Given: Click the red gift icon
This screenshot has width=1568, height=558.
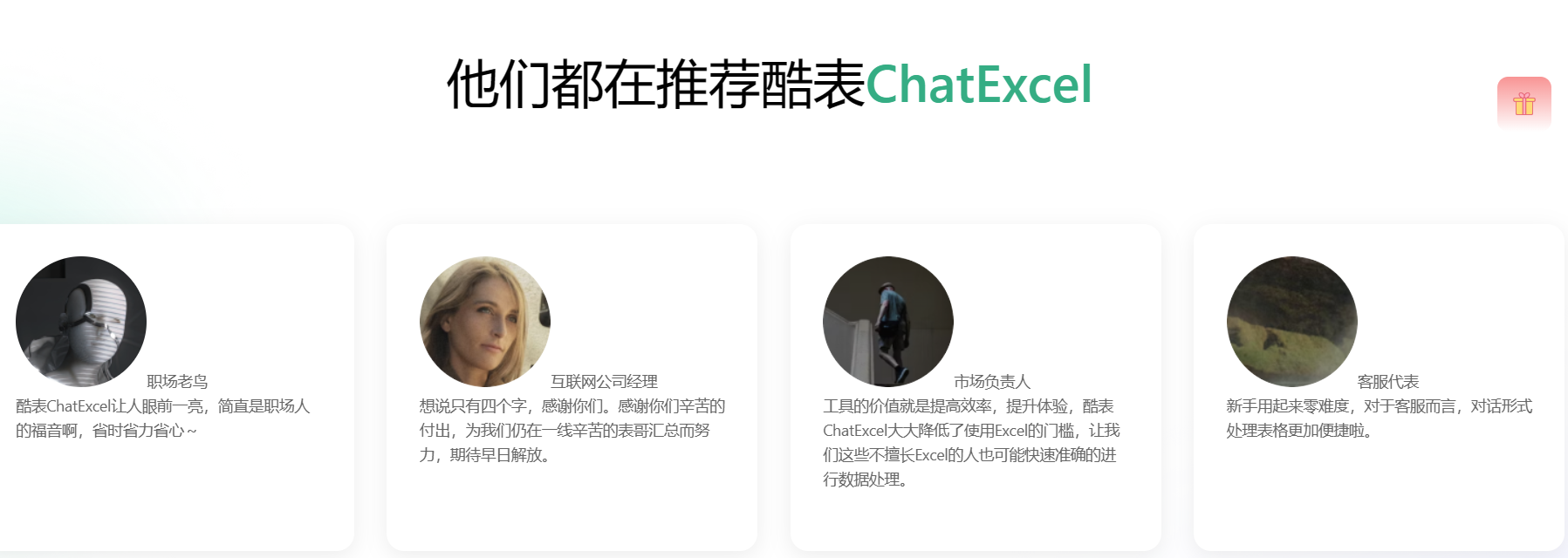Looking at the screenshot, I should (x=1523, y=103).
